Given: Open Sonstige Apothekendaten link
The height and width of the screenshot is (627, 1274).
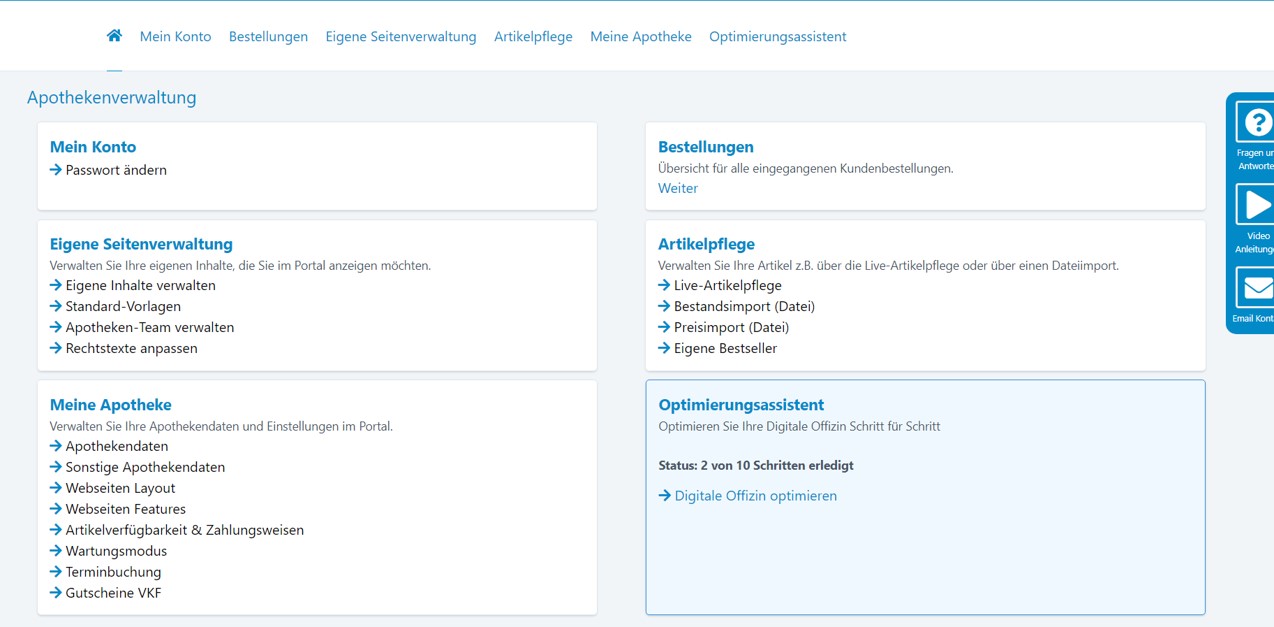Looking at the screenshot, I should tap(145, 467).
